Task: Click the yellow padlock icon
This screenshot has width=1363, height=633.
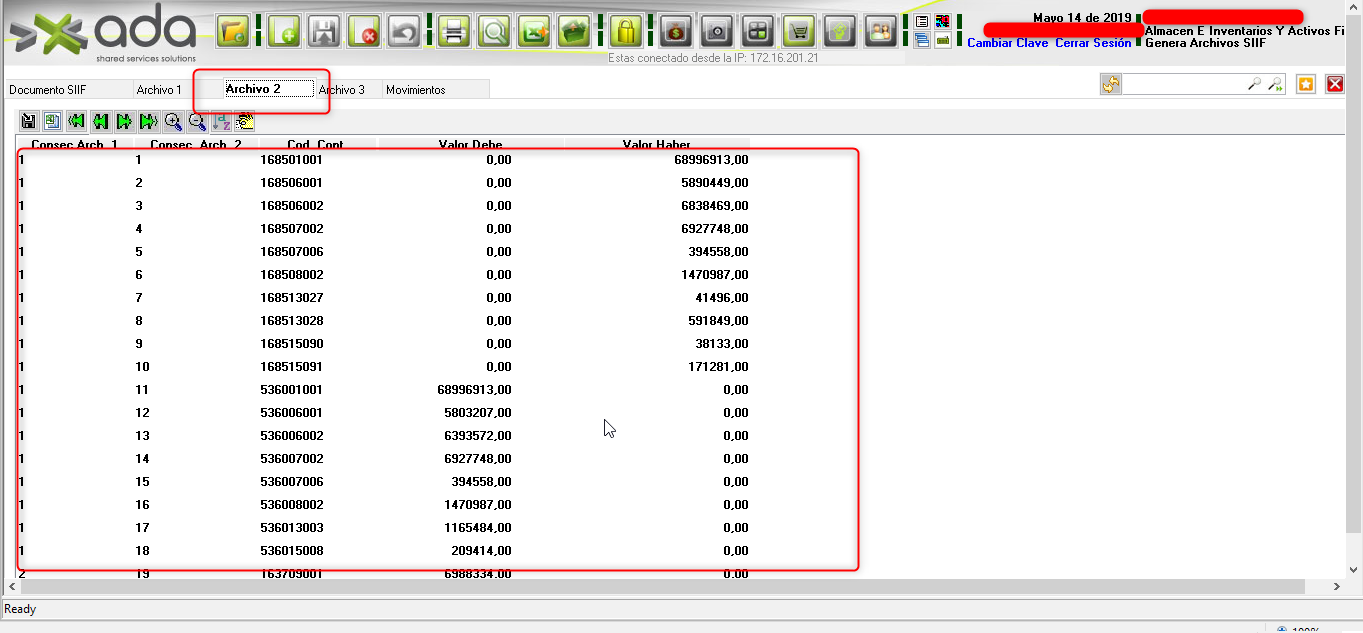Action: pyautogui.click(x=625, y=32)
